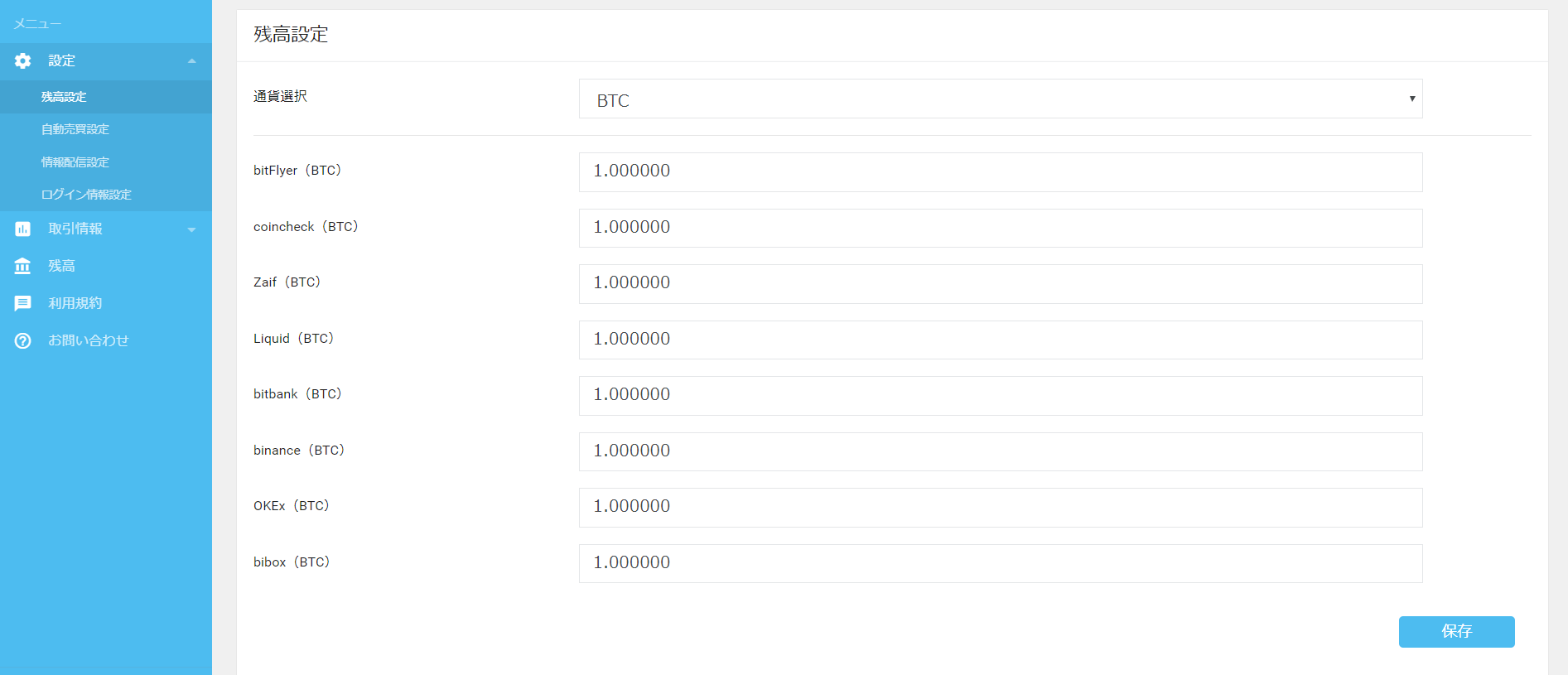The height and width of the screenshot is (675, 1568).
Task: Click the お問い合わせ question mark icon
Action: coord(23,340)
